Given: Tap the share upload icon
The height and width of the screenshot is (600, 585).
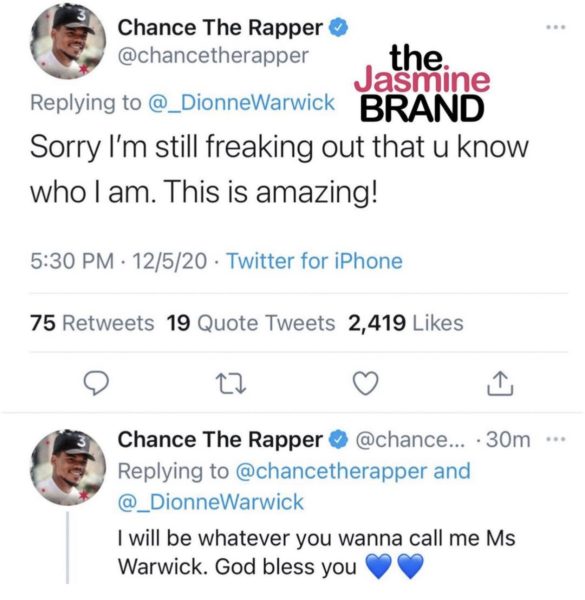Looking at the screenshot, I should click(500, 383).
